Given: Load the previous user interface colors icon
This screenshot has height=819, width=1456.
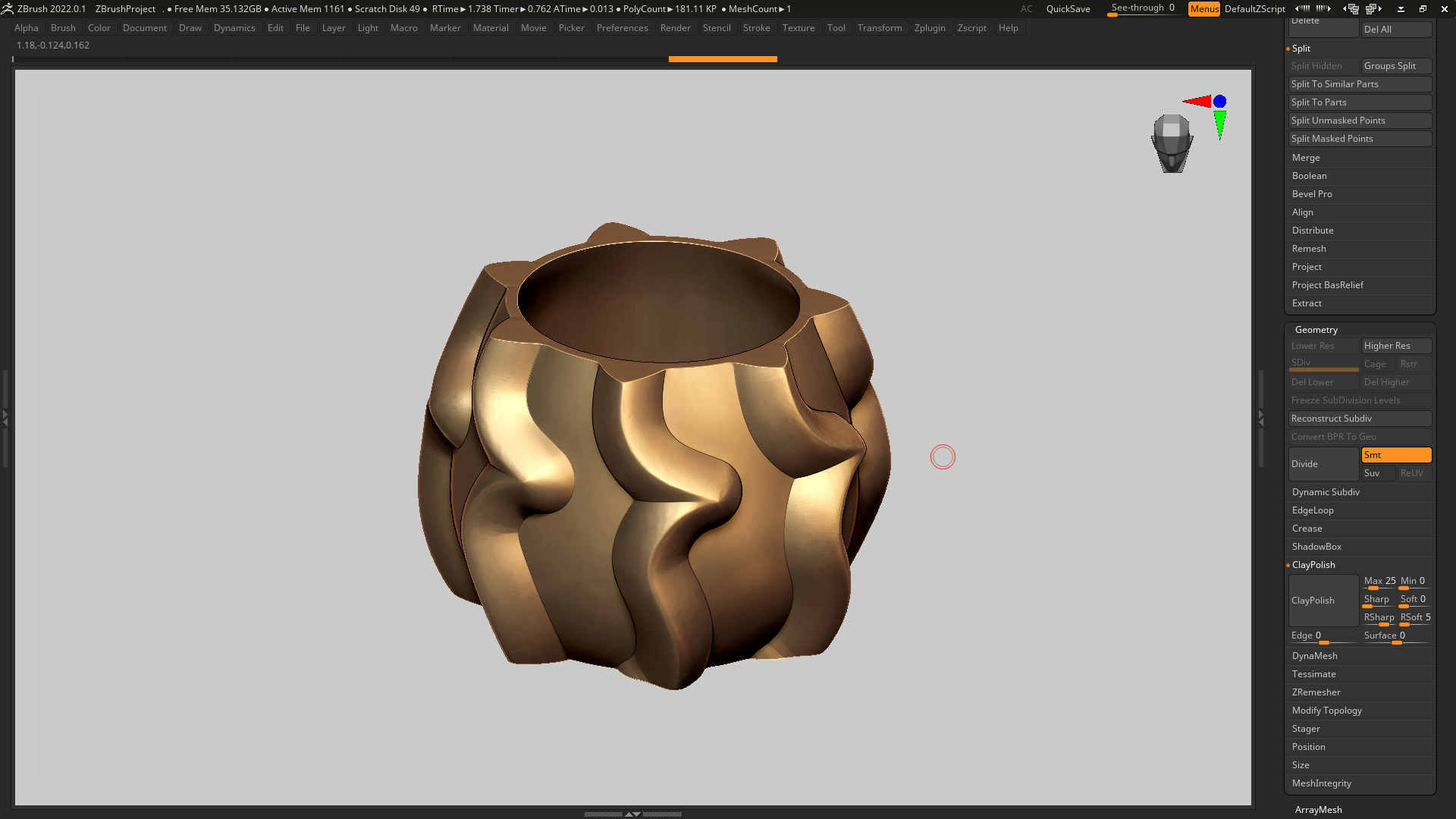Looking at the screenshot, I should pyautogui.click(x=1302, y=8).
